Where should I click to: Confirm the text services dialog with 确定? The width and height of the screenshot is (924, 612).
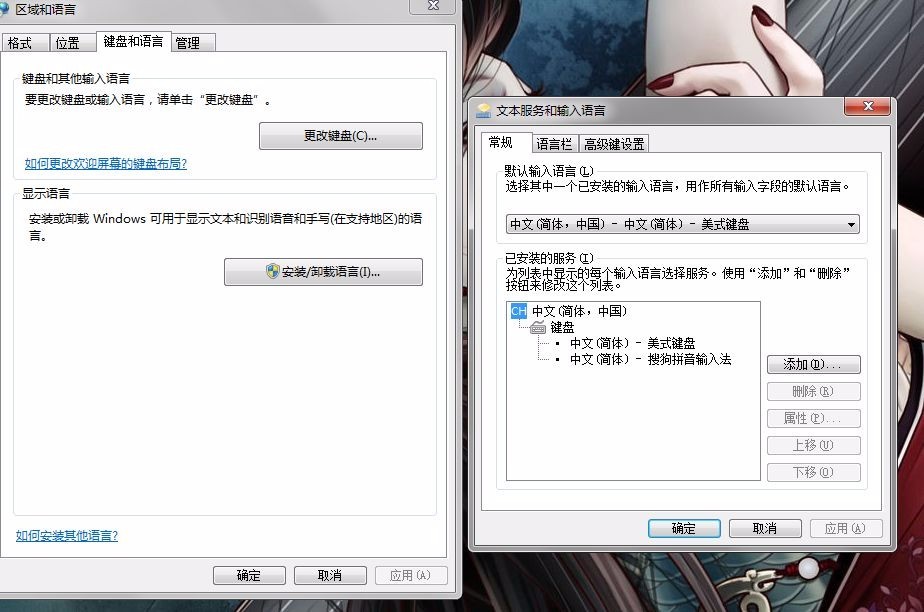(684, 528)
